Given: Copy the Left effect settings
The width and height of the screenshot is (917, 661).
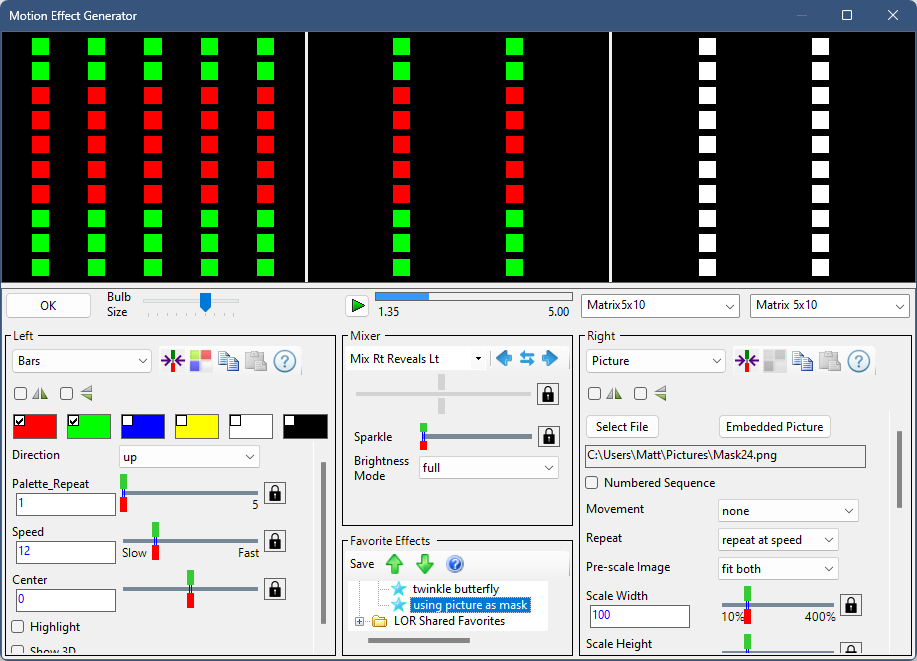Looking at the screenshot, I should 228,361.
